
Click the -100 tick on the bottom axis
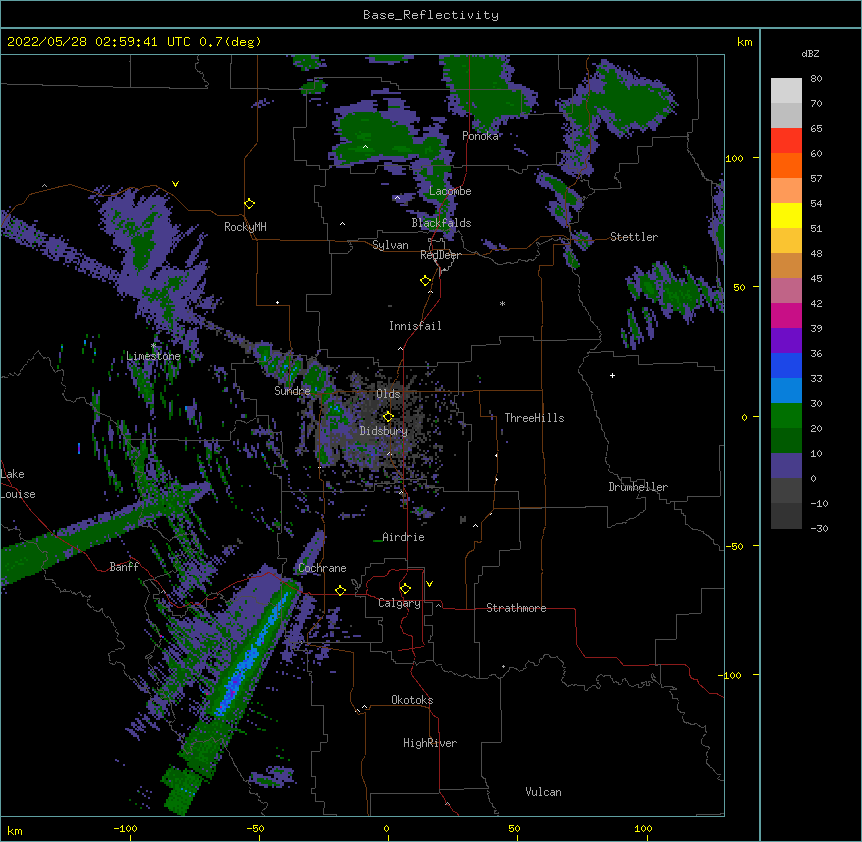pos(125,828)
